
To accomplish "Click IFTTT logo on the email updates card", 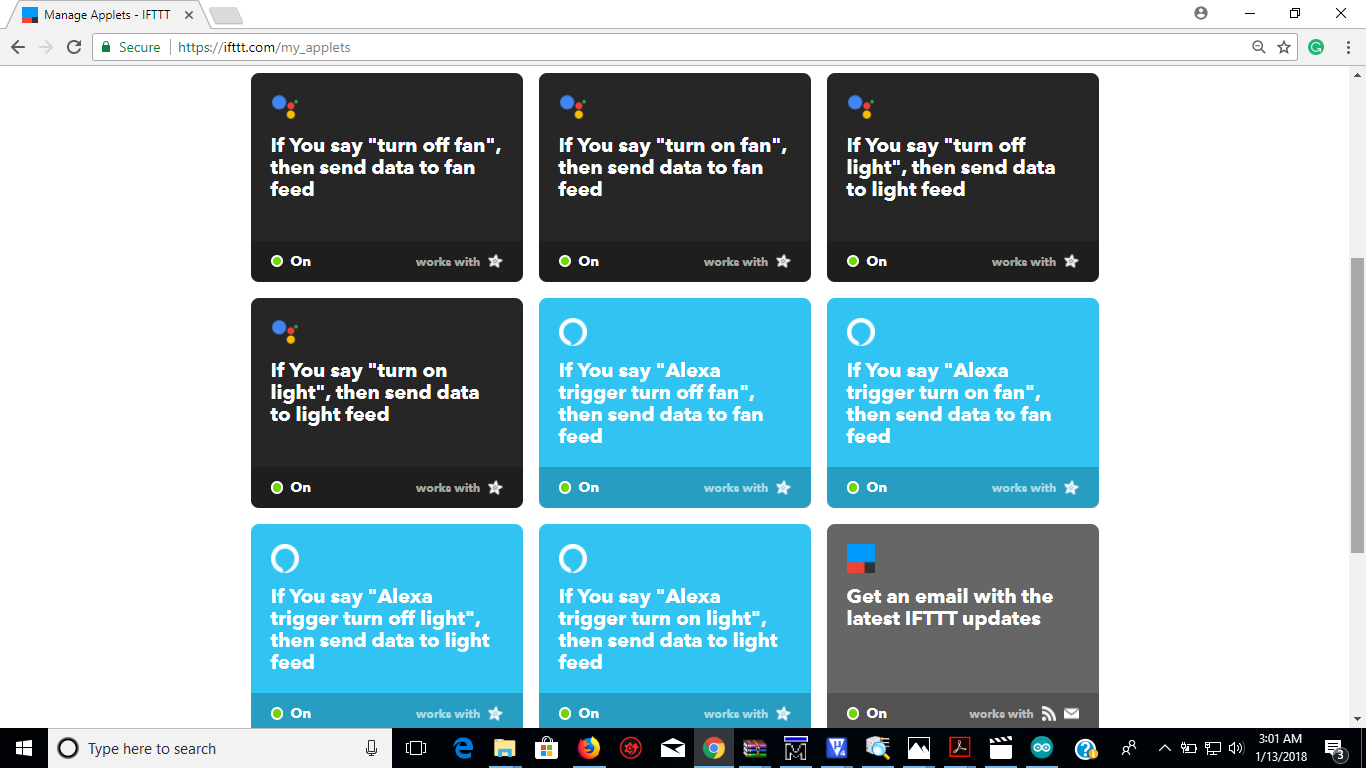I will click(x=861, y=558).
